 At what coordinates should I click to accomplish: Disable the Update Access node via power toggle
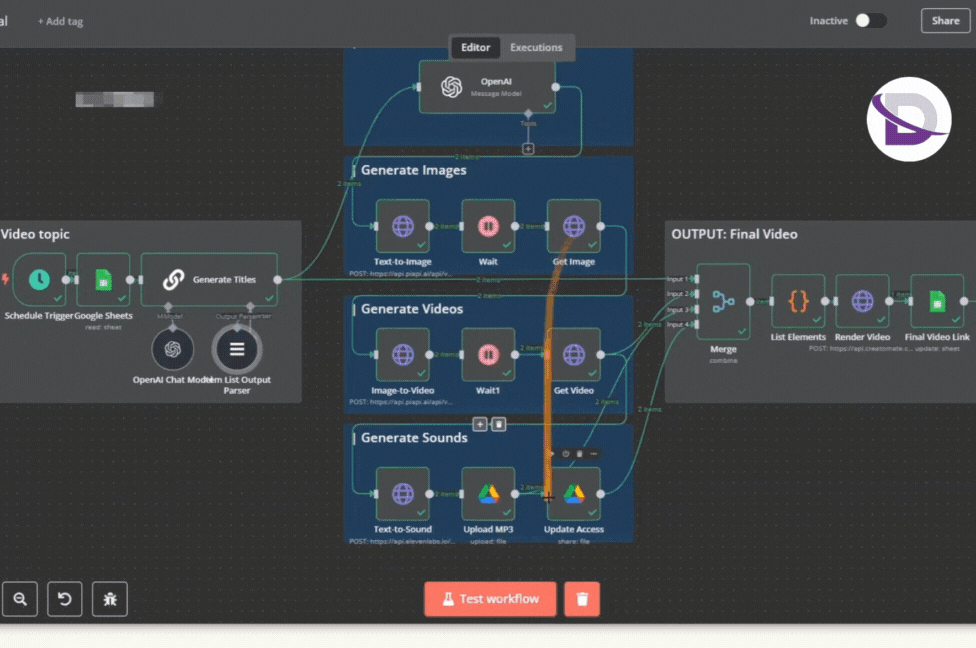coord(565,453)
